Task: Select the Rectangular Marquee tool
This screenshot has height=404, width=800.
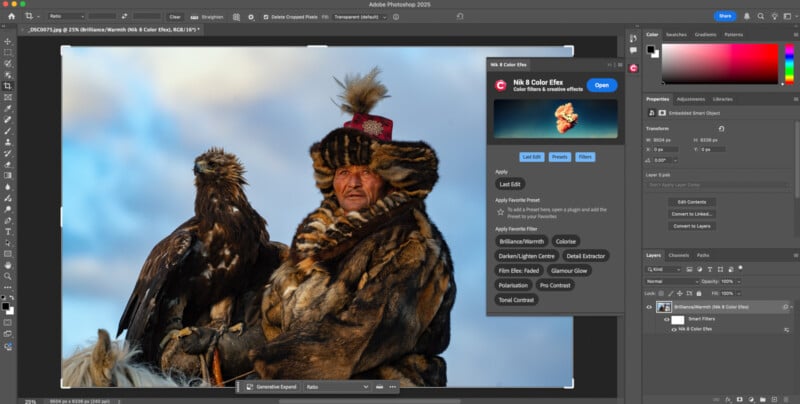Action: tap(8, 53)
